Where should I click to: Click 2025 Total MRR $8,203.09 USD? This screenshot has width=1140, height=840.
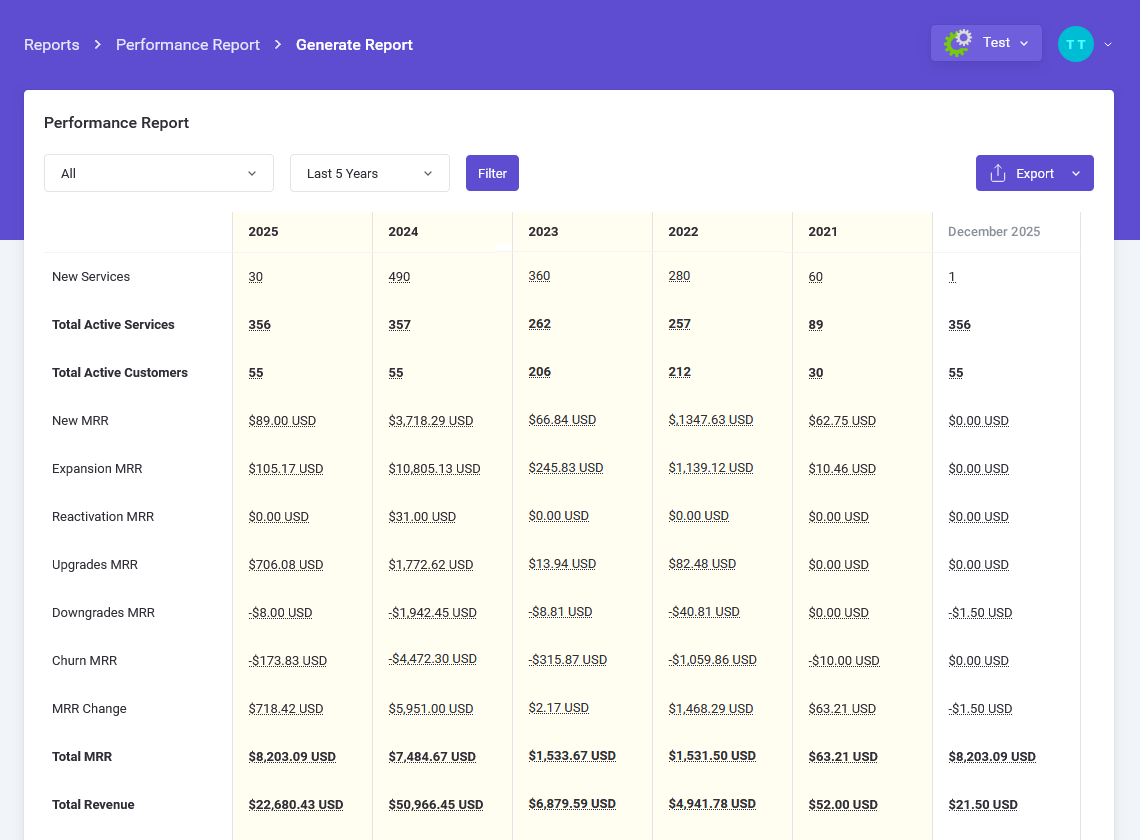(x=292, y=757)
